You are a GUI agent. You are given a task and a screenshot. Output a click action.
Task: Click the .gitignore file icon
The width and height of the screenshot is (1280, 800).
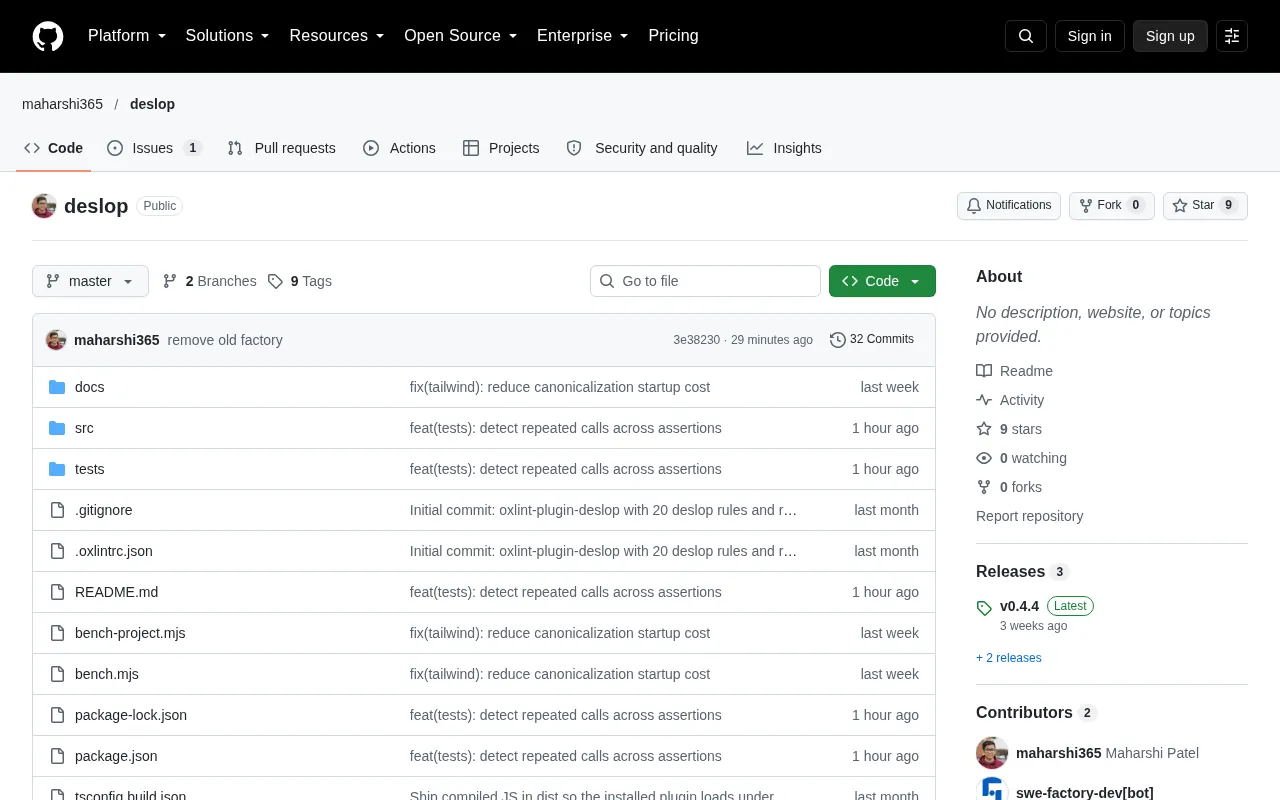tap(57, 510)
